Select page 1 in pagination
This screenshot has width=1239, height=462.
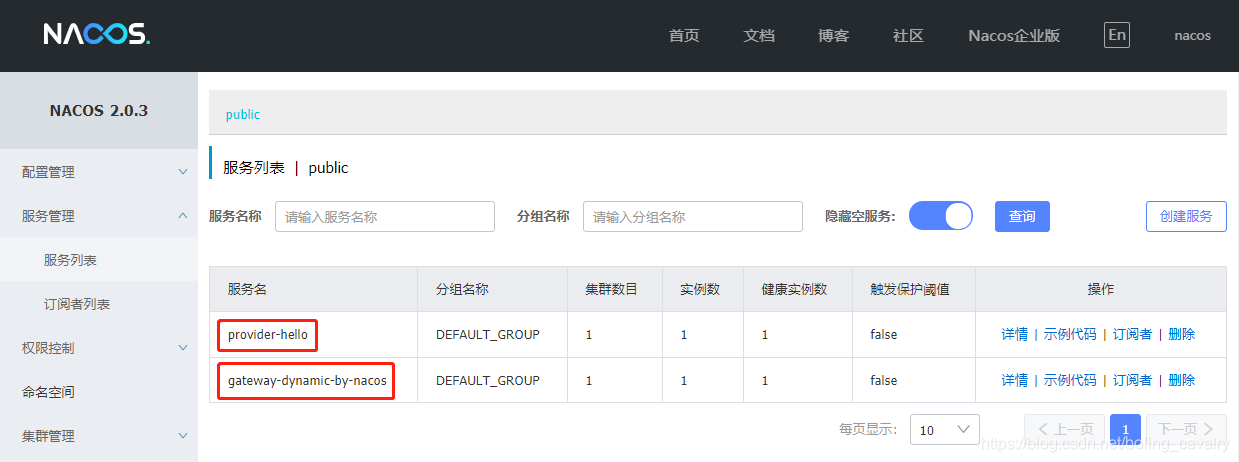pos(1125,430)
